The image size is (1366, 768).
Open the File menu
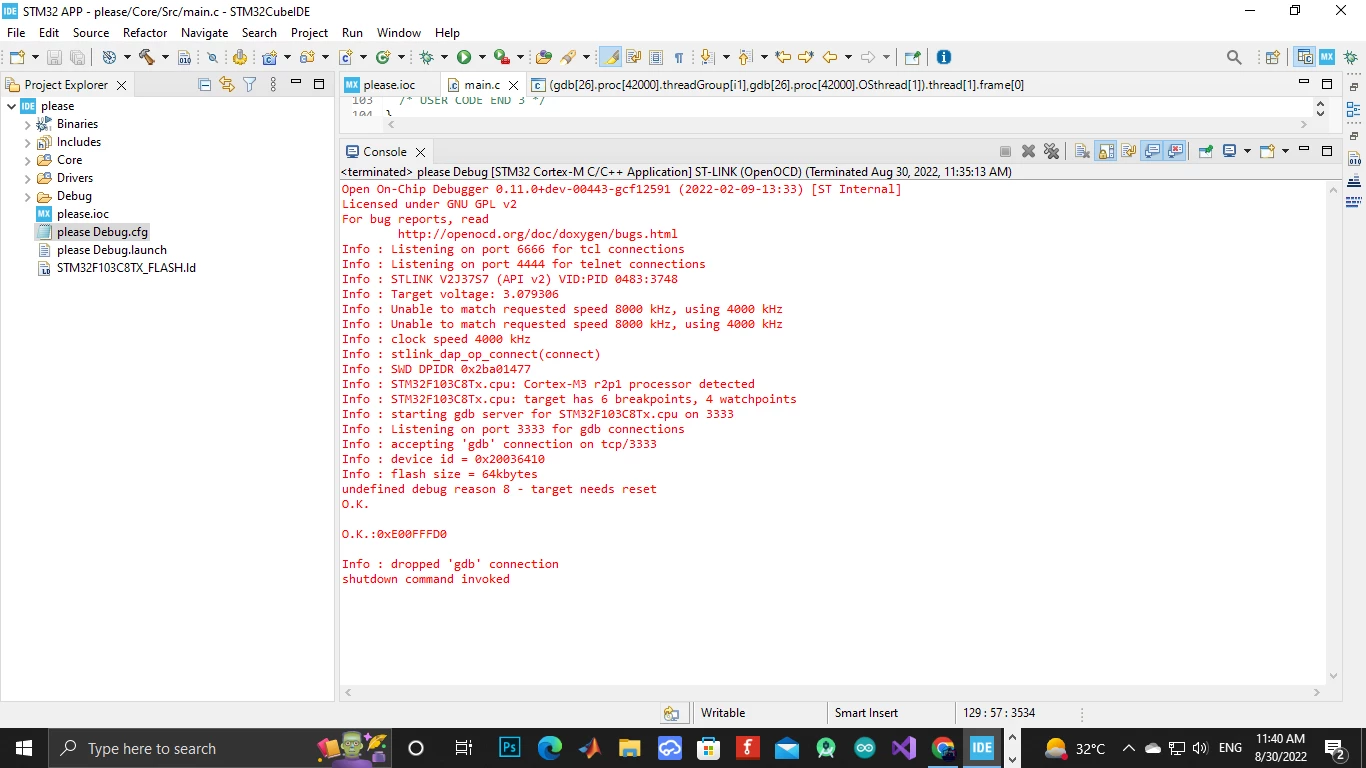[x=16, y=33]
